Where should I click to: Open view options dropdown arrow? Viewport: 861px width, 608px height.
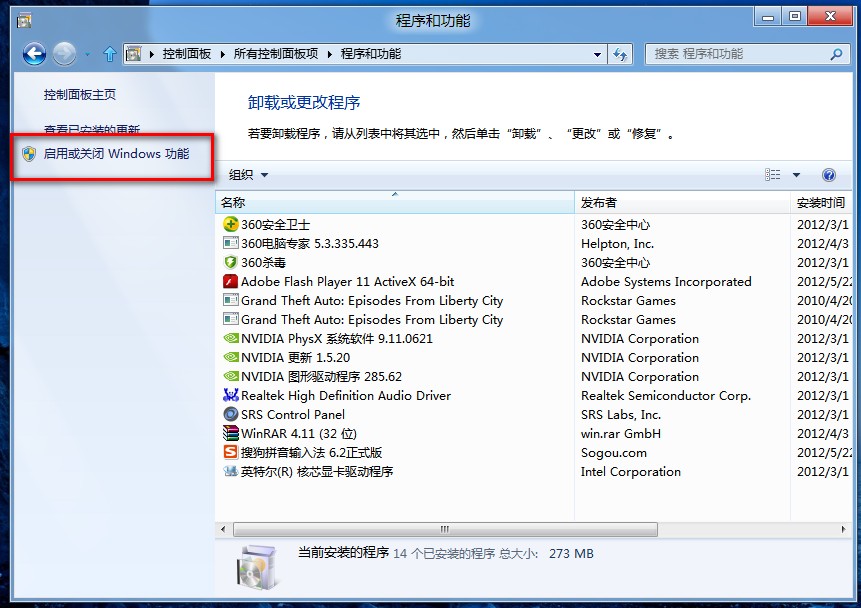tap(796, 175)
